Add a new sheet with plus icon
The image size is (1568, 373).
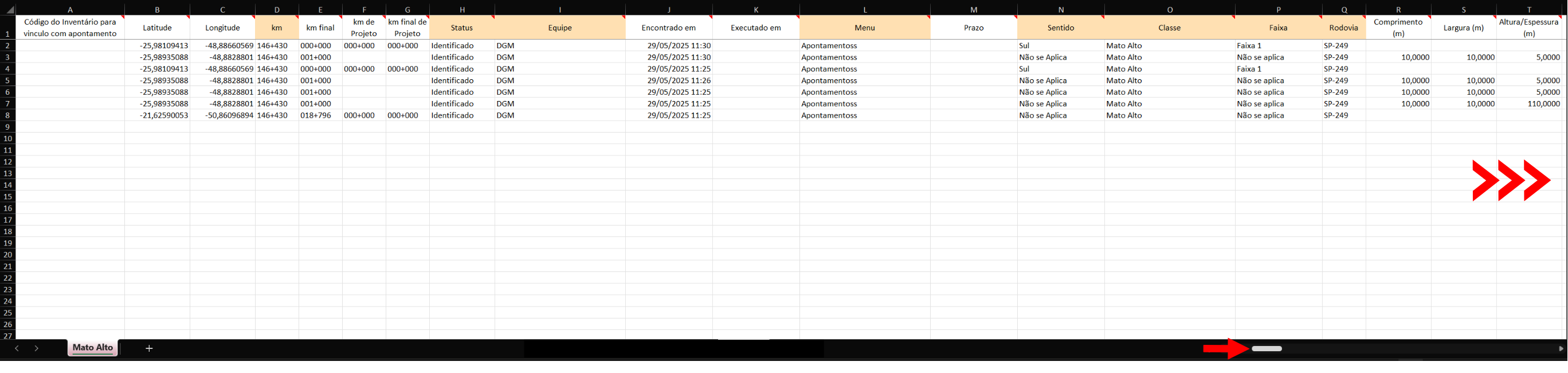coord(148,348)
